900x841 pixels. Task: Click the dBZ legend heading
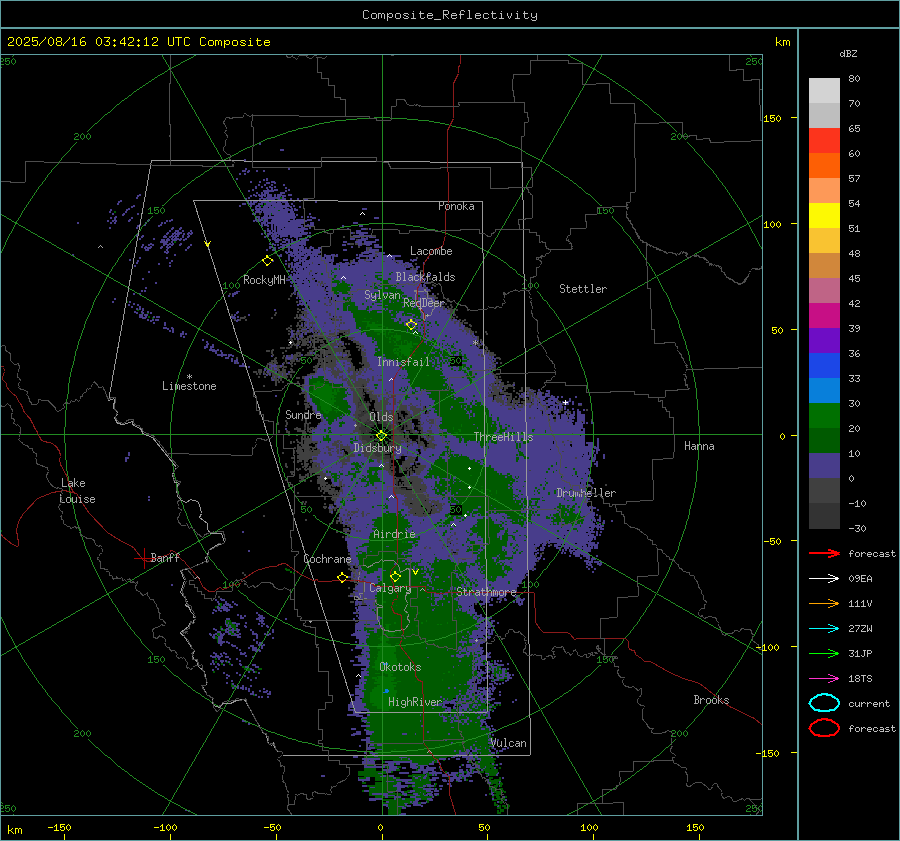point(848,53)
